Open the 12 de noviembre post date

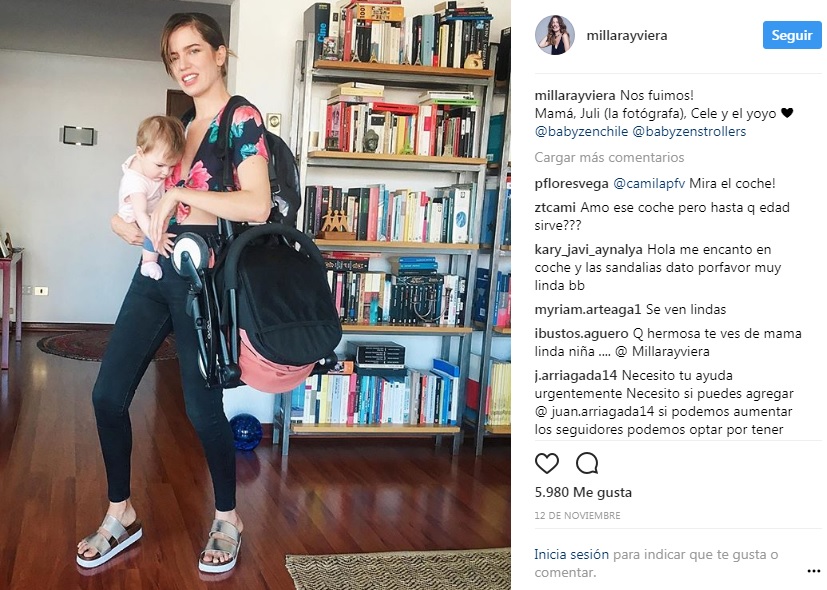(577, 515)
